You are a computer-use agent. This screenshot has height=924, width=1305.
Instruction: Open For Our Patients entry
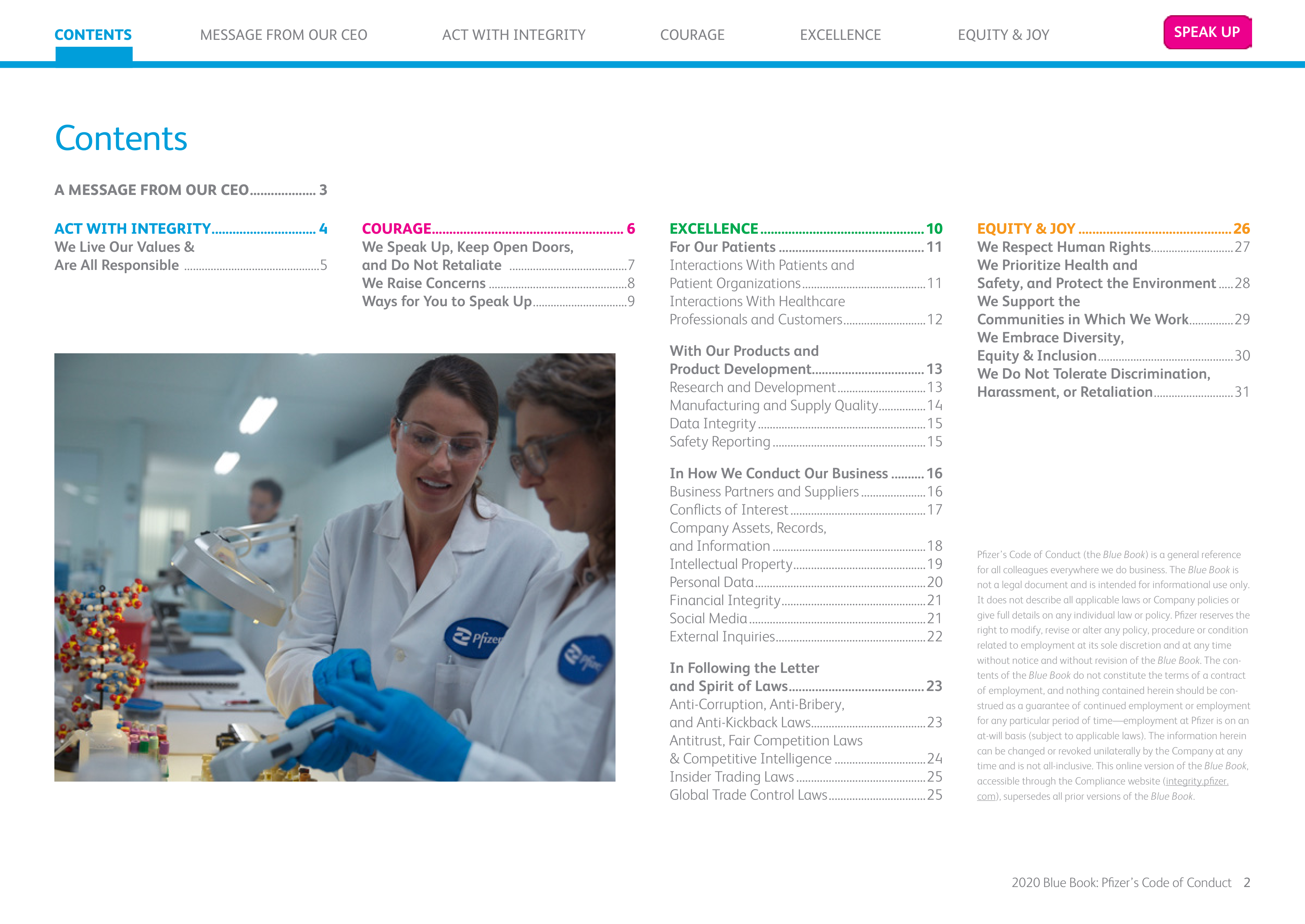(806, 247)
